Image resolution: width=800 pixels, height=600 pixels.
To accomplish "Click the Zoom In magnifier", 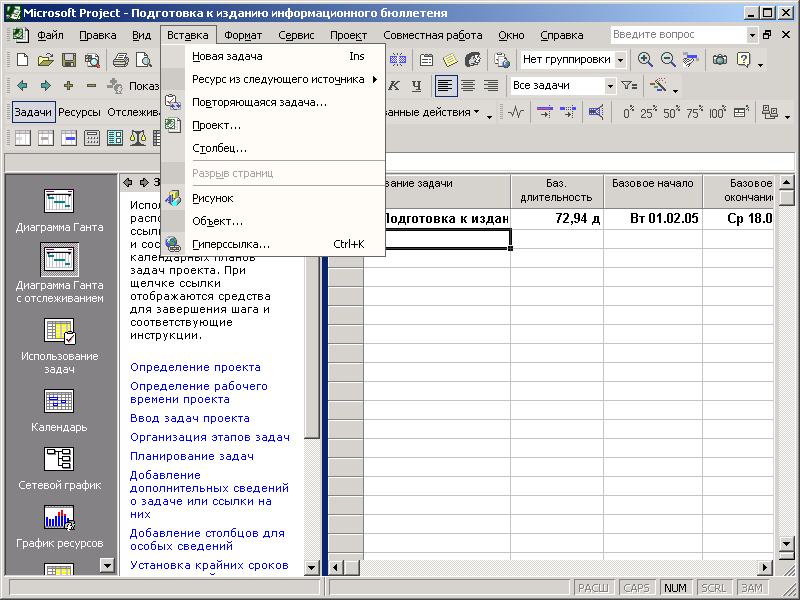I will [645, 60].
